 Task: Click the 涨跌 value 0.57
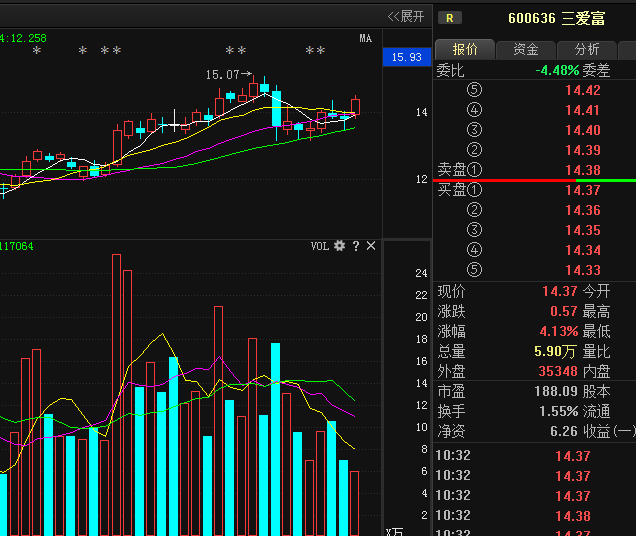point(564,311)
